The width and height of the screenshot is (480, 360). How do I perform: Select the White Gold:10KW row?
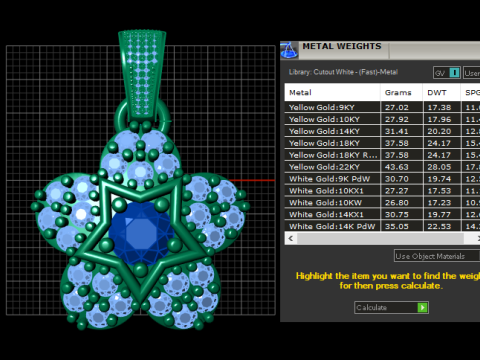tap(382, 203)
